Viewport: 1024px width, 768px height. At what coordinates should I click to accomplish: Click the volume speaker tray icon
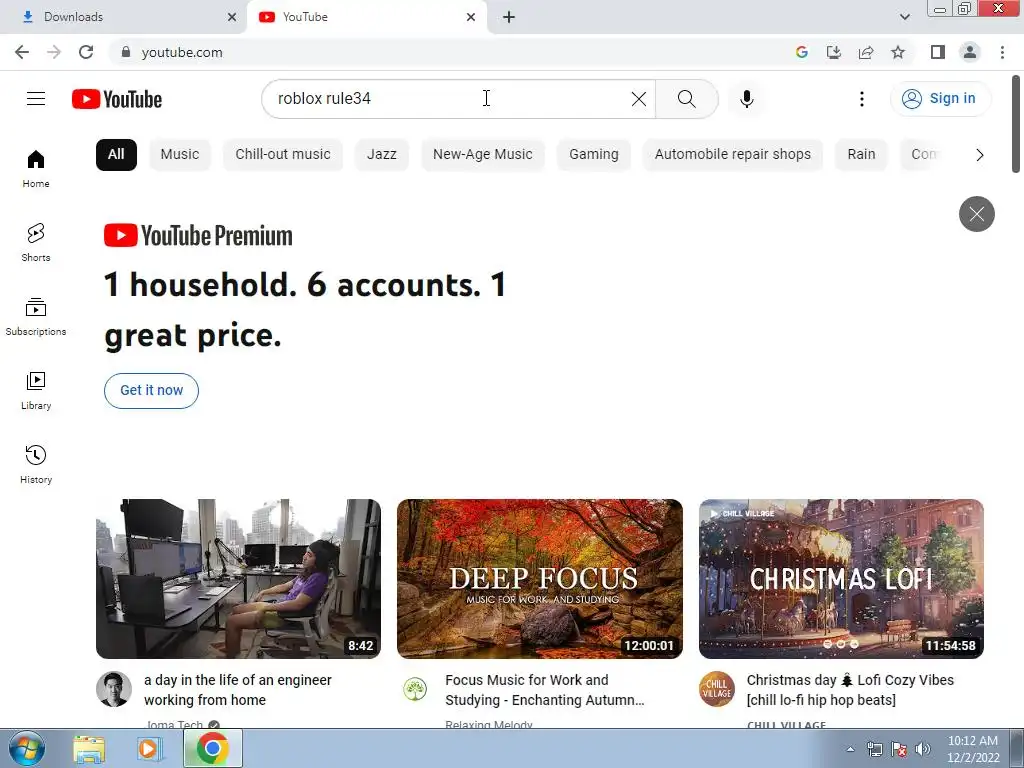(923, 749)
